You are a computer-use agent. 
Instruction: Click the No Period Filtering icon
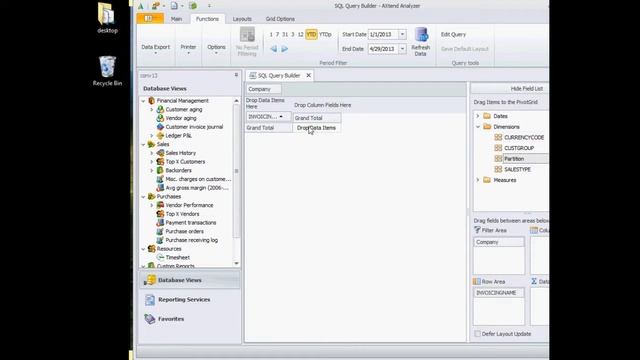247,34
